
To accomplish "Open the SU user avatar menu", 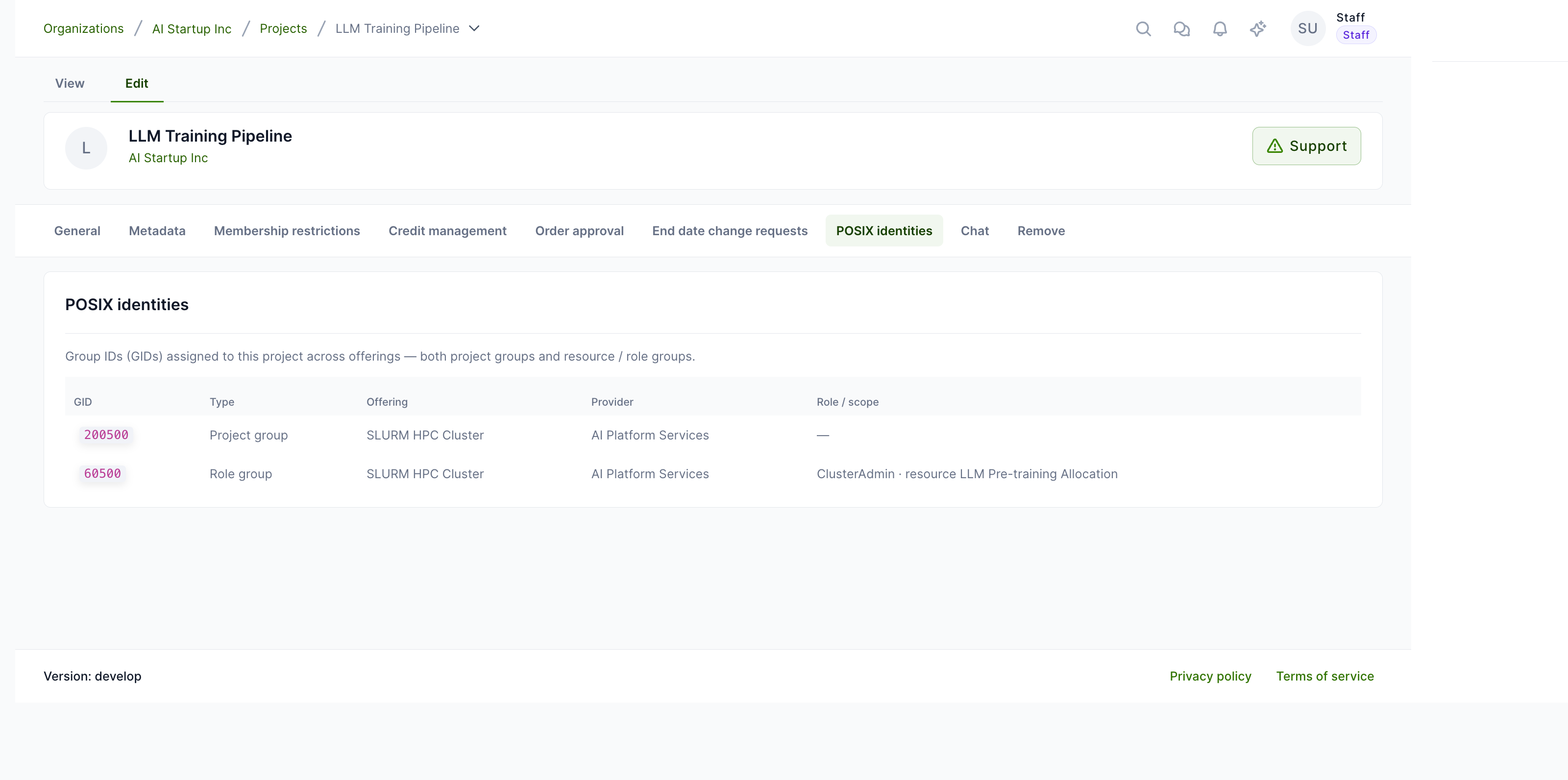I will (1307, 28).
